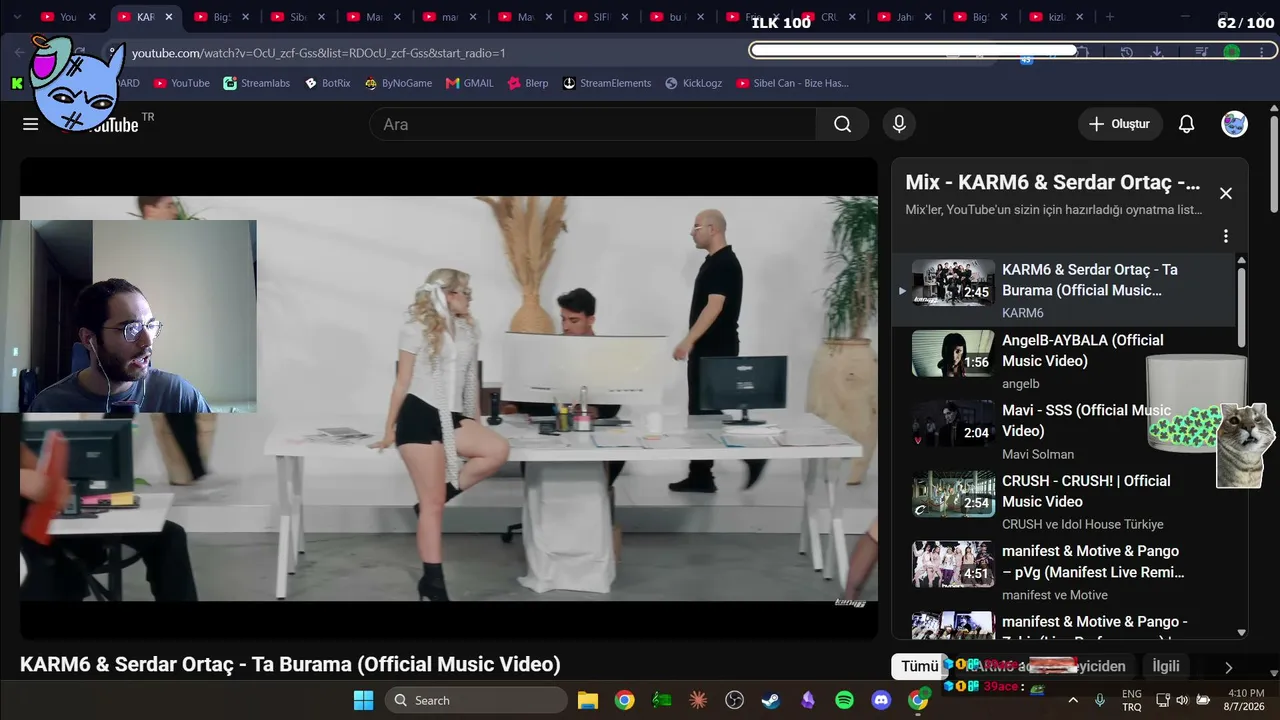Open File Explorer from the taskbar
The image size is (1280, 720).
click(x=587, y=700)
